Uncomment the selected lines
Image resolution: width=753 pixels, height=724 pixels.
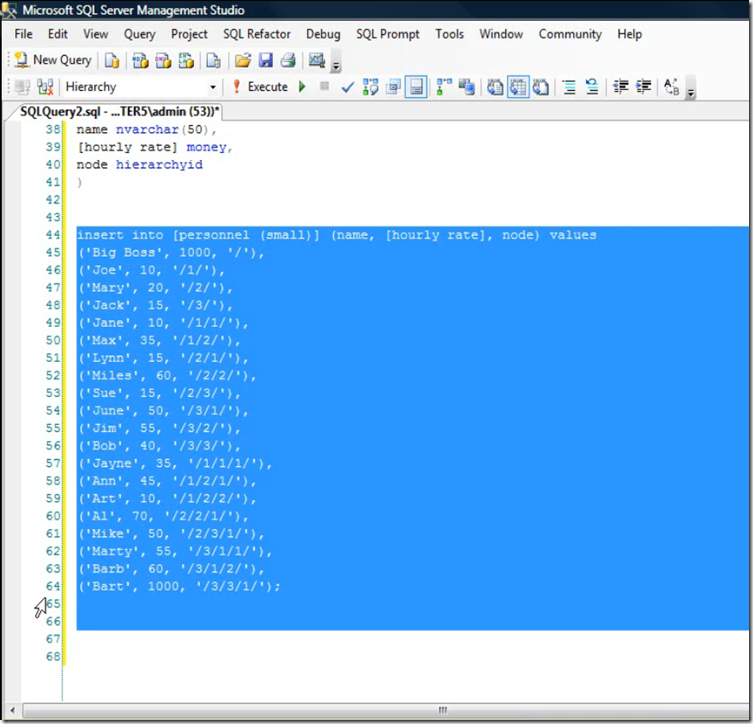[592, 87]
